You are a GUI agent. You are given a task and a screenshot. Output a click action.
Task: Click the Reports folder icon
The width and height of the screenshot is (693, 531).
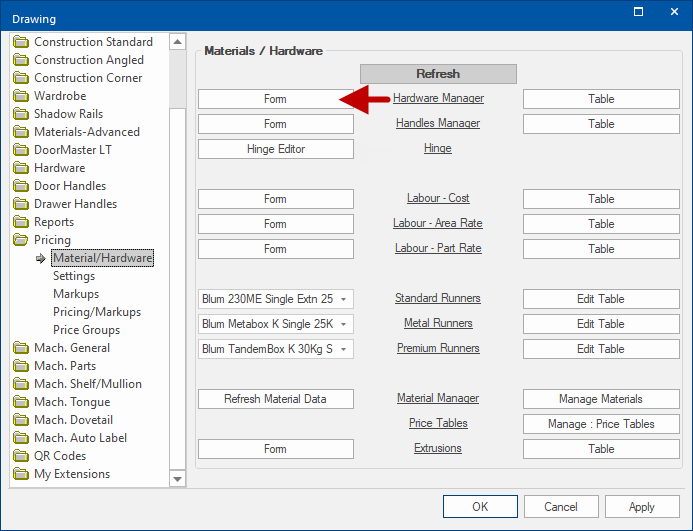pyautogui.click(x=21, y=222)
